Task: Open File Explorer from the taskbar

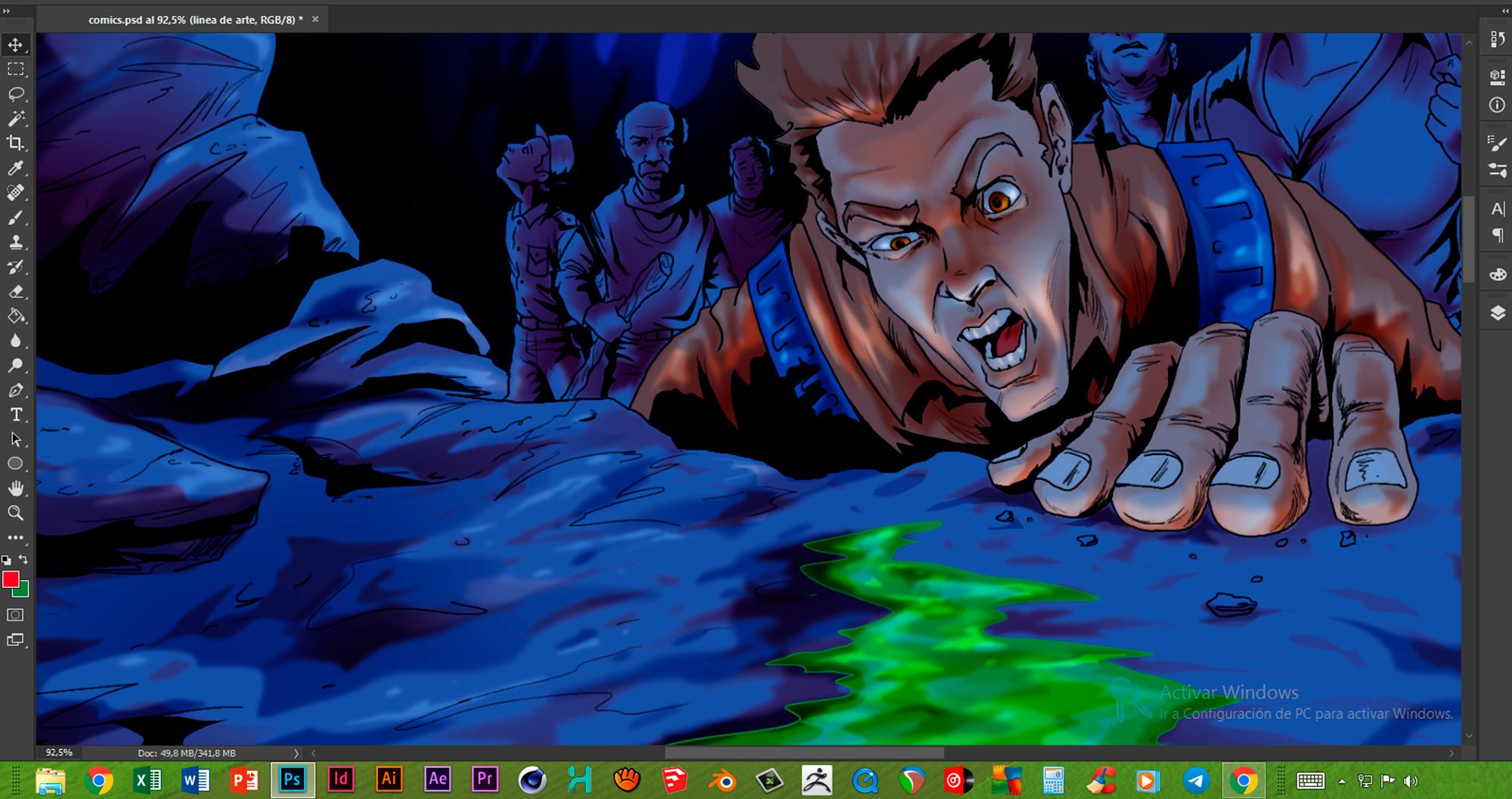Action: (51, 780)
